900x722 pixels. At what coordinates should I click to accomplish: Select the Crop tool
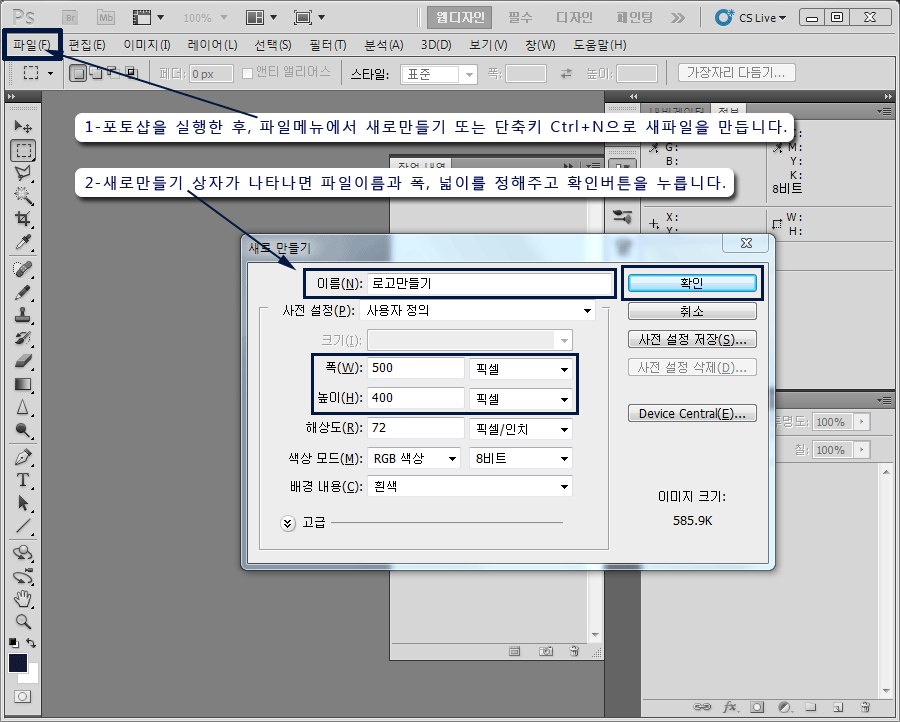coord(23,219)
